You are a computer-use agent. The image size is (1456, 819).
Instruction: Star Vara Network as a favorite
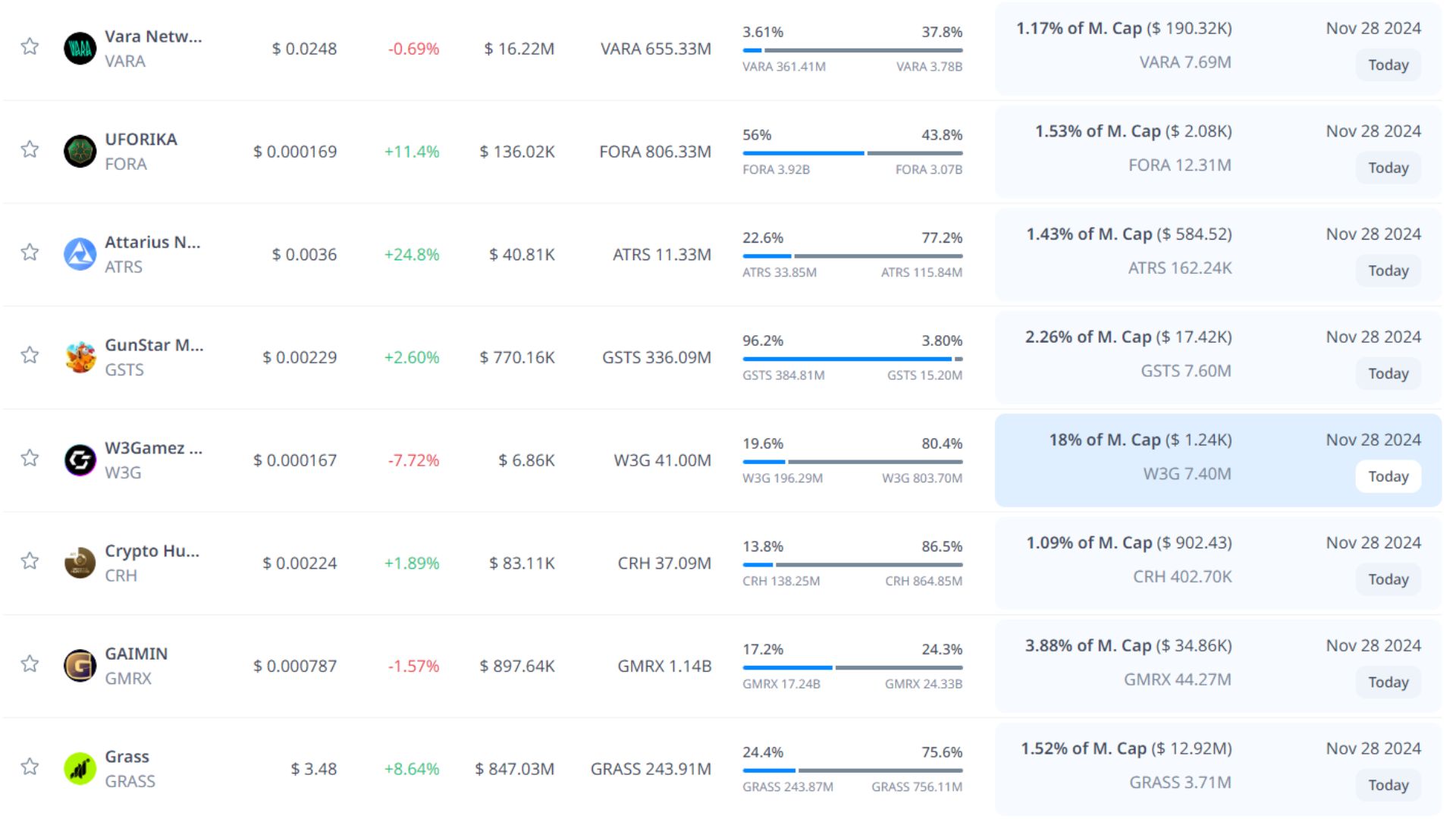click(30, 47)
